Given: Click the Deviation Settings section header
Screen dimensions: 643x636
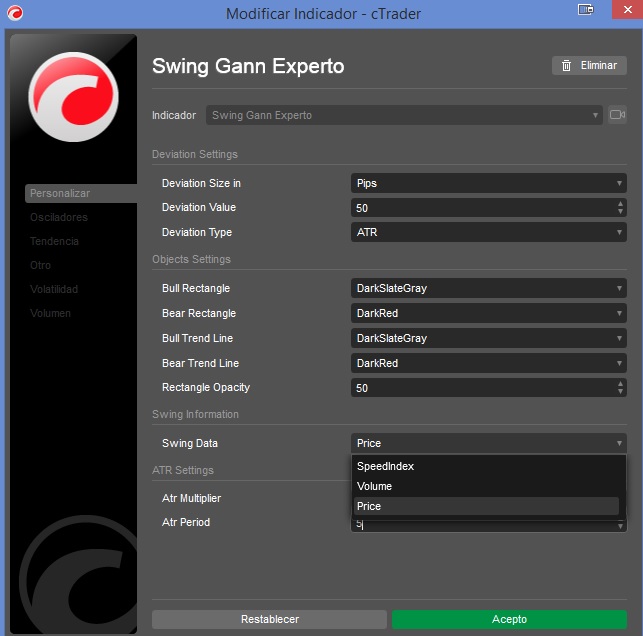Looking at the screenshot, I should [195, 154].
